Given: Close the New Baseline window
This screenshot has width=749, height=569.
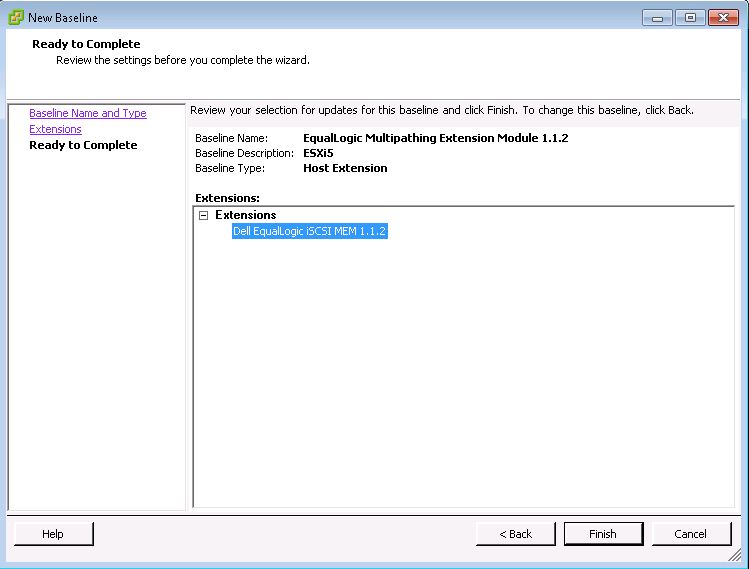Looking at the screenshot, I should pyautogui.click(x=723, y=18).
